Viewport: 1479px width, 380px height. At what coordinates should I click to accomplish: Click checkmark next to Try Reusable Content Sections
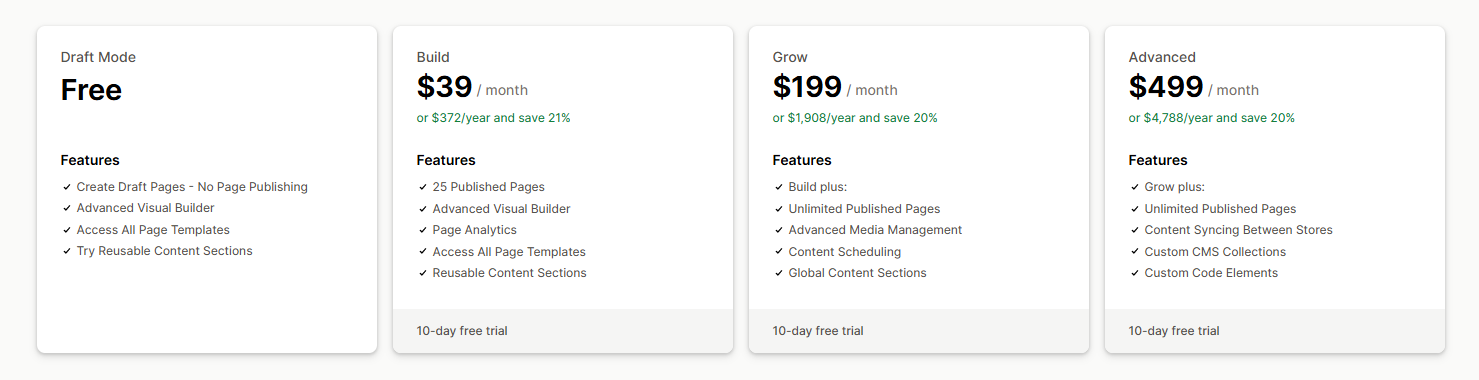(66, 251)
